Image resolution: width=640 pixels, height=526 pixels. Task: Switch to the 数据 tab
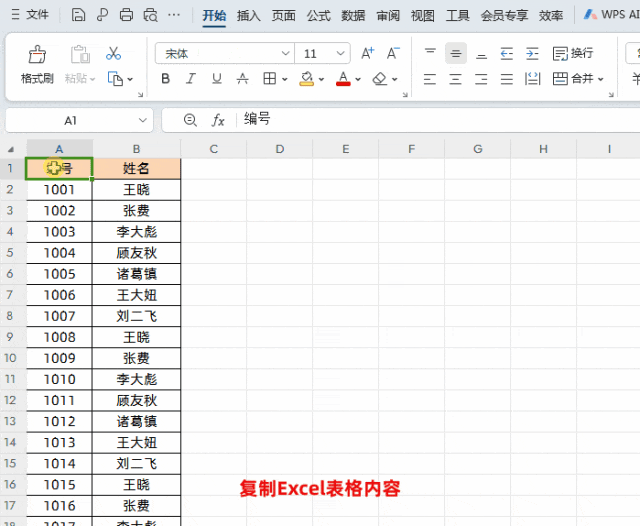(353, 16)
